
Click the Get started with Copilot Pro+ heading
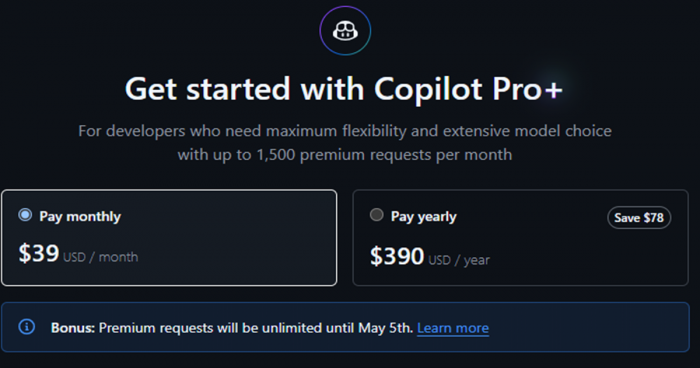click(x=344, y=89)
